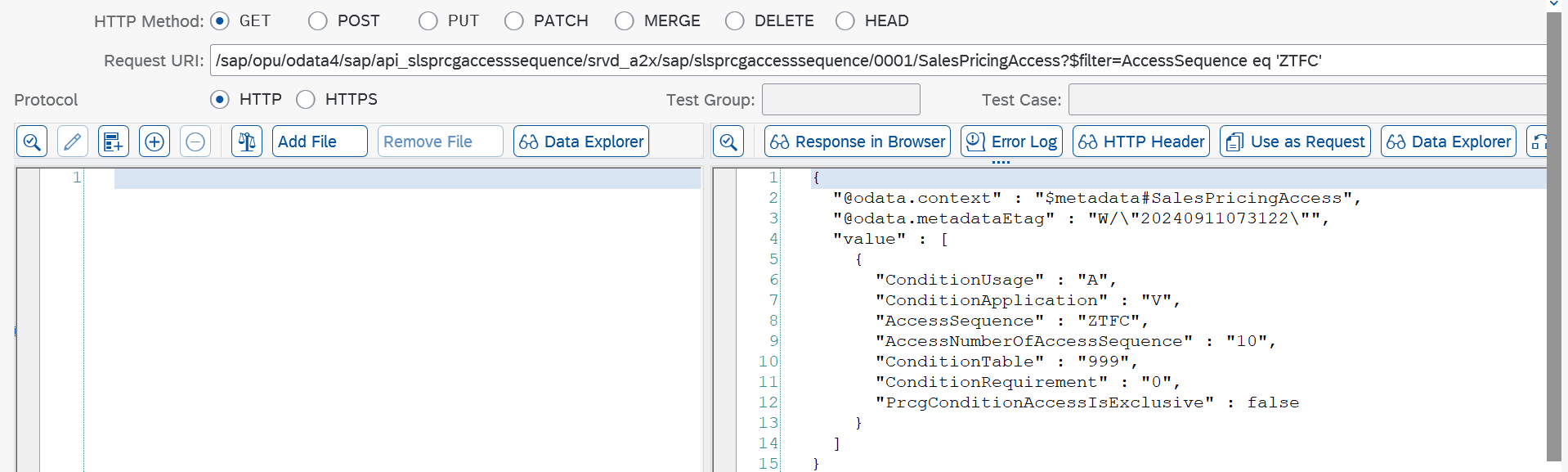Click Use as Request button
1568x472 pixels.
pos(1295,142)
